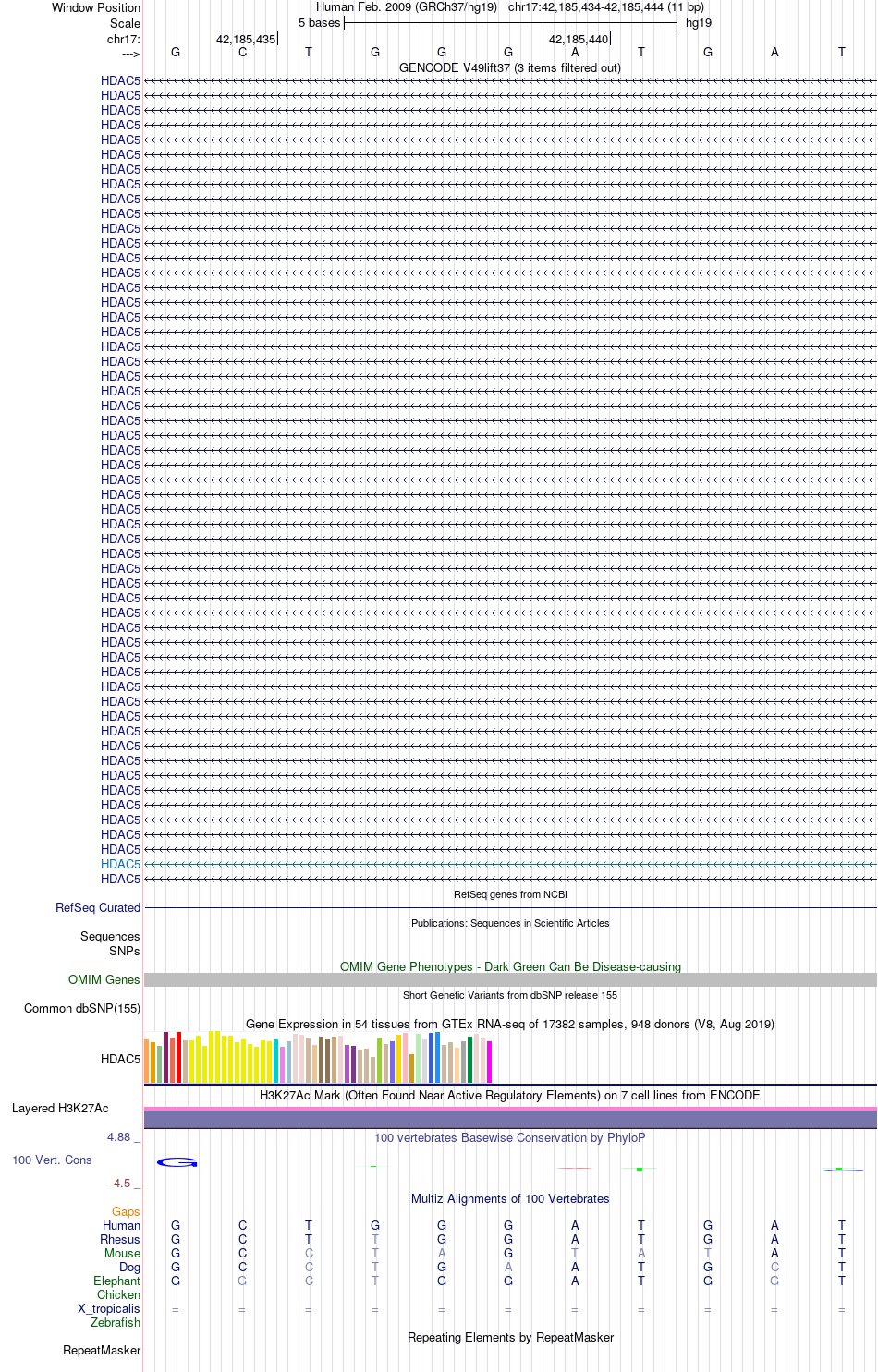
Task: Open Short Genetic Variants from dbSNP title
Action: (510, 995)
